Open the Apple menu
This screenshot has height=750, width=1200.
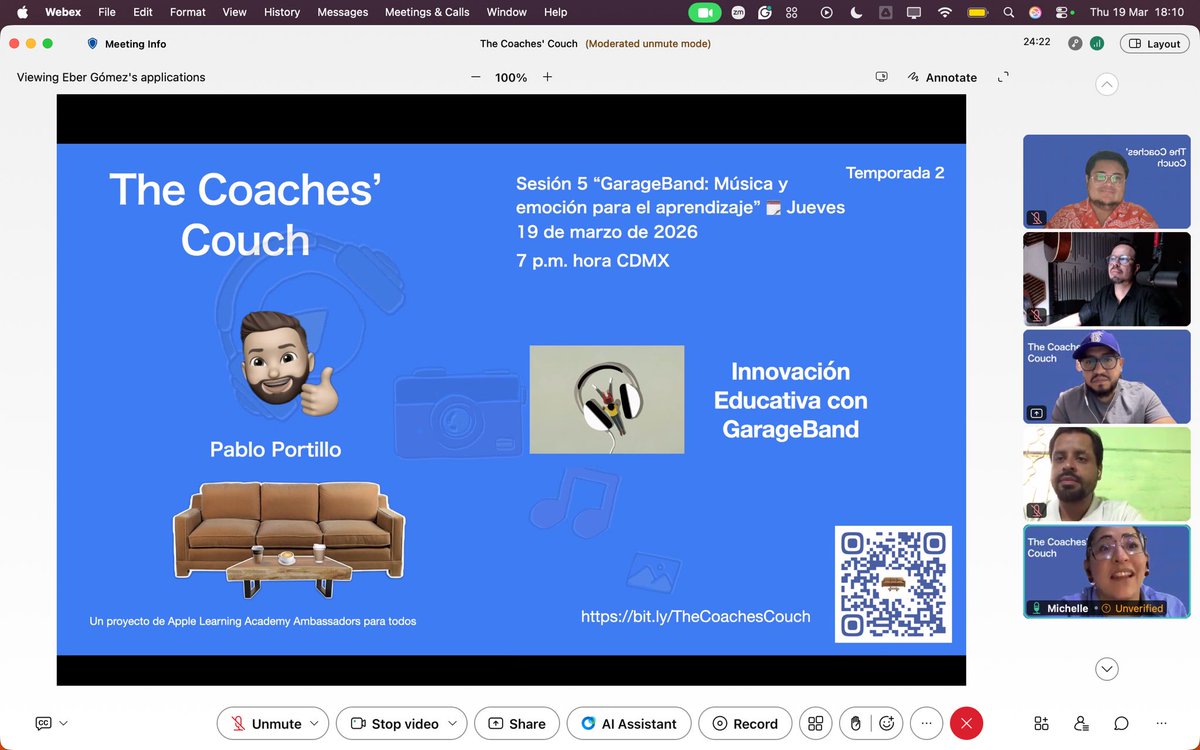click(22, 12)
